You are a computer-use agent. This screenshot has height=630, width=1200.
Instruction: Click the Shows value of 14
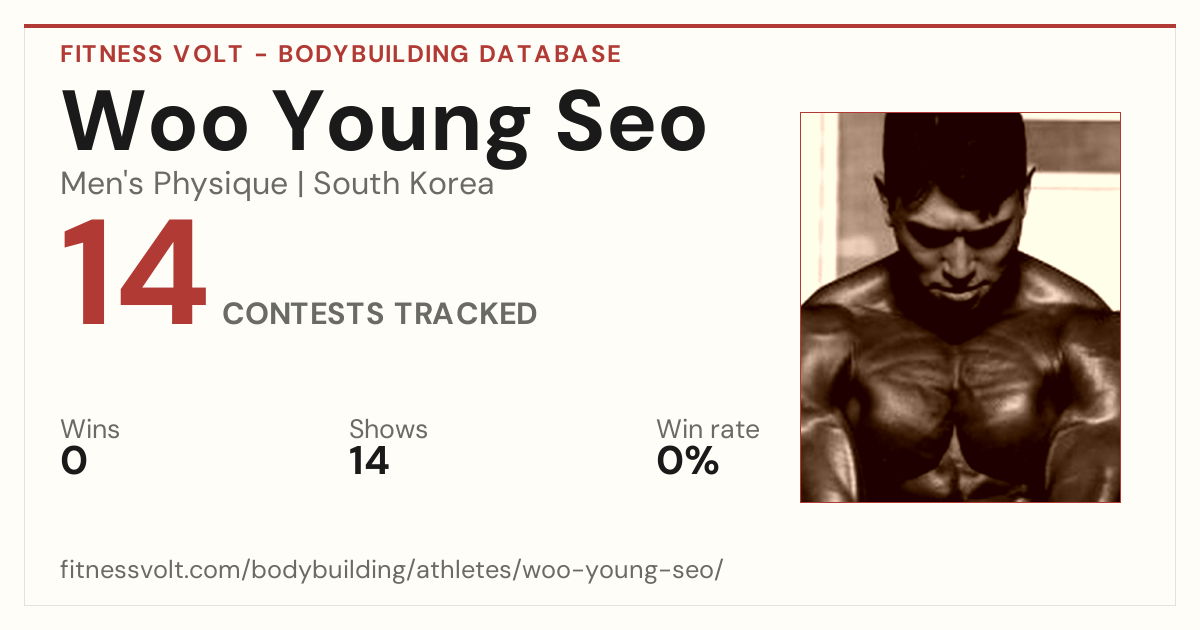tap(369, 461)
